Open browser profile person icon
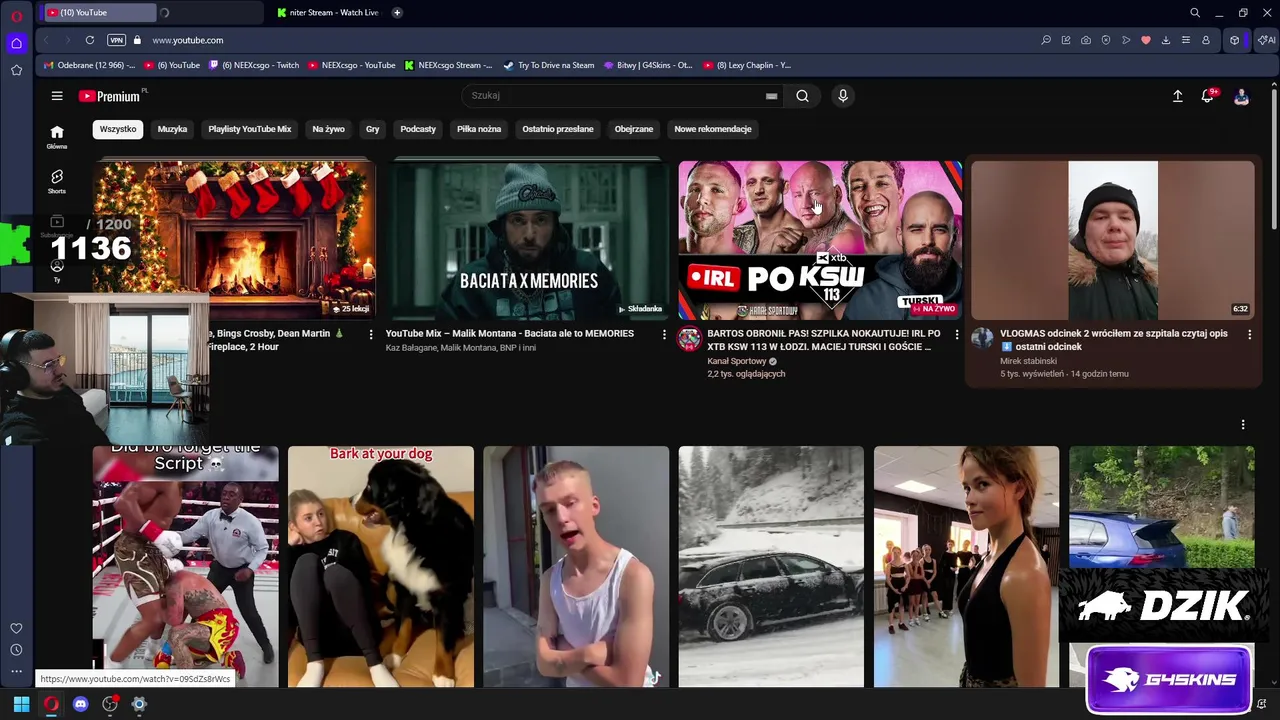 click(x=1206, y=40)
